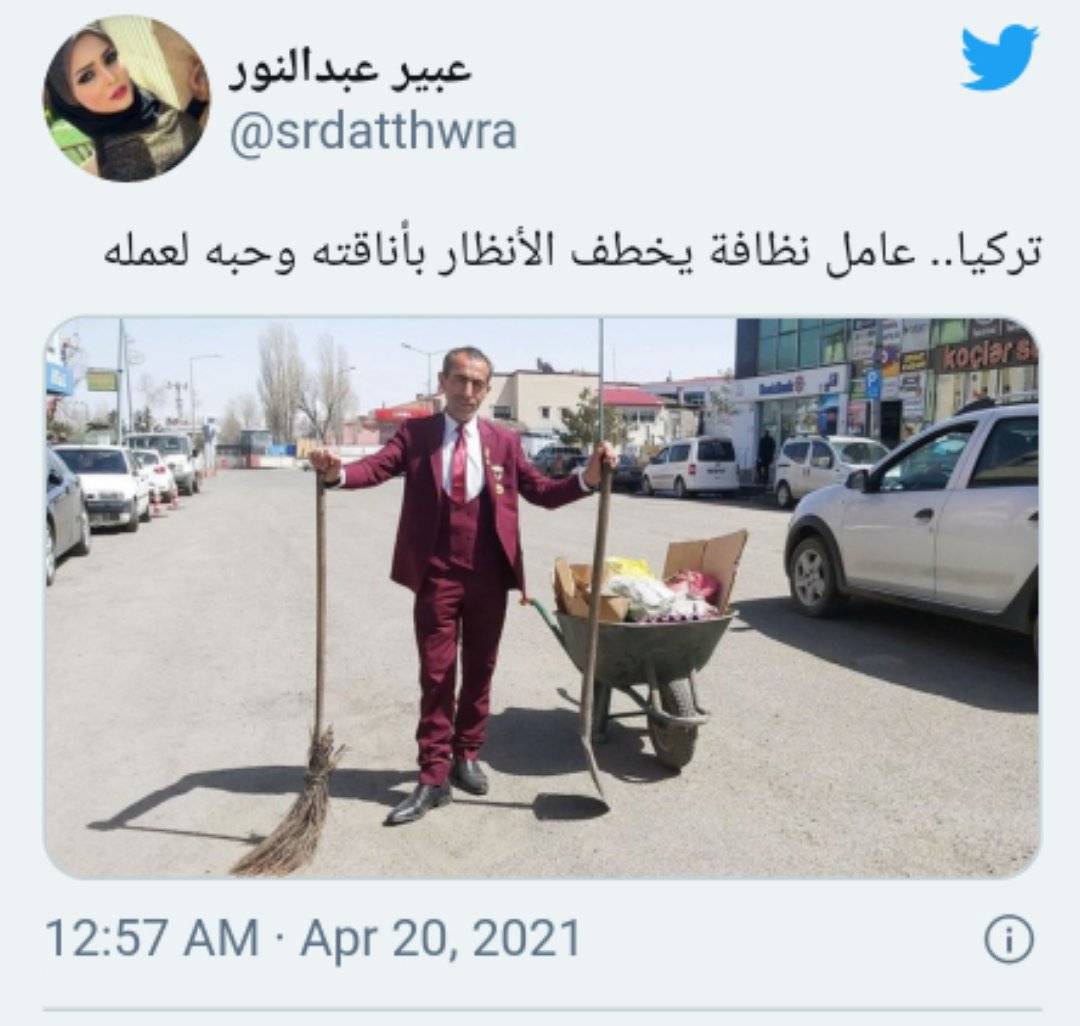Open the author's round profile picture

[127, 98]
